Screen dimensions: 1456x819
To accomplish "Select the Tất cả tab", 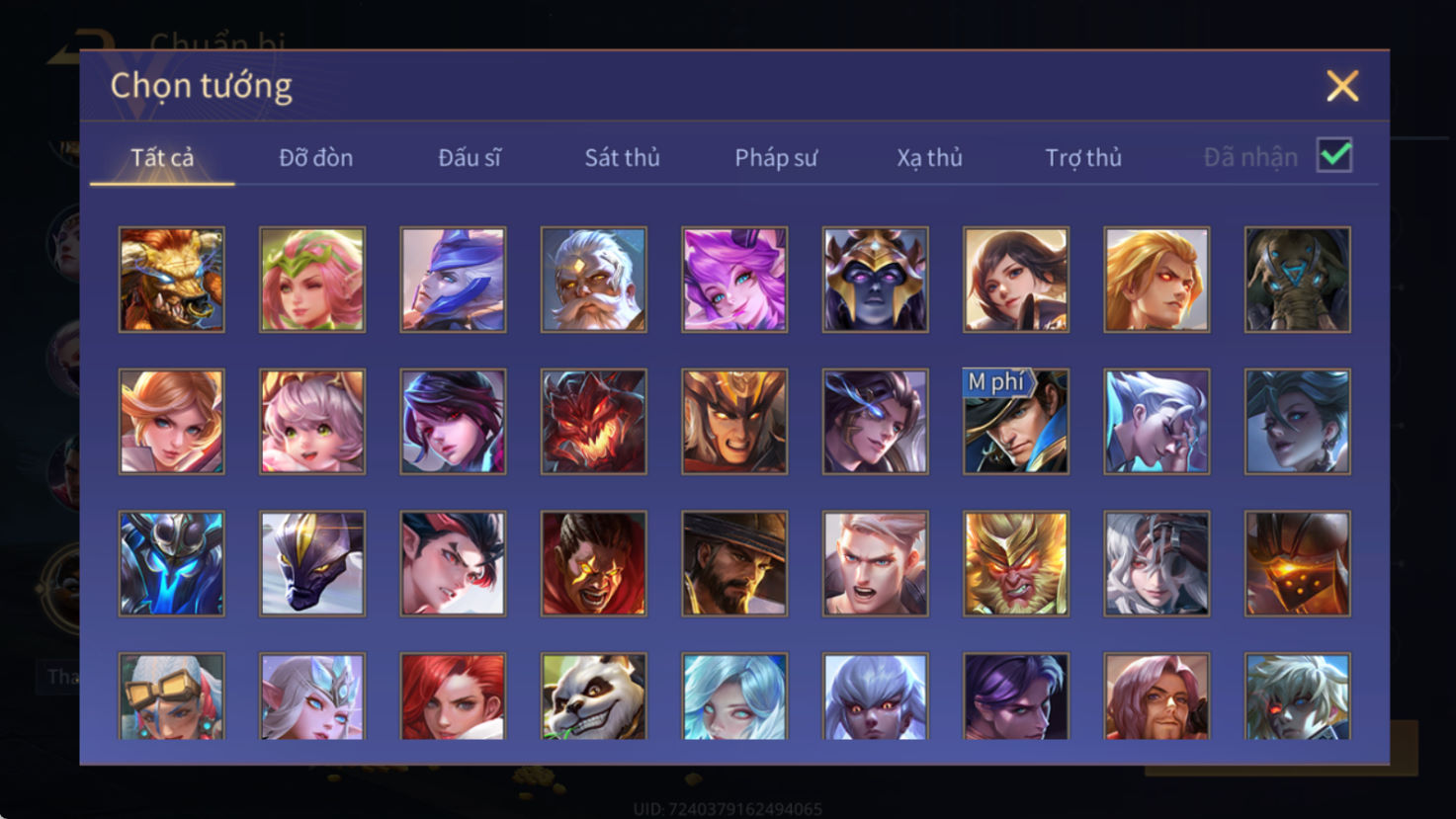I will (x=162, y=157).
